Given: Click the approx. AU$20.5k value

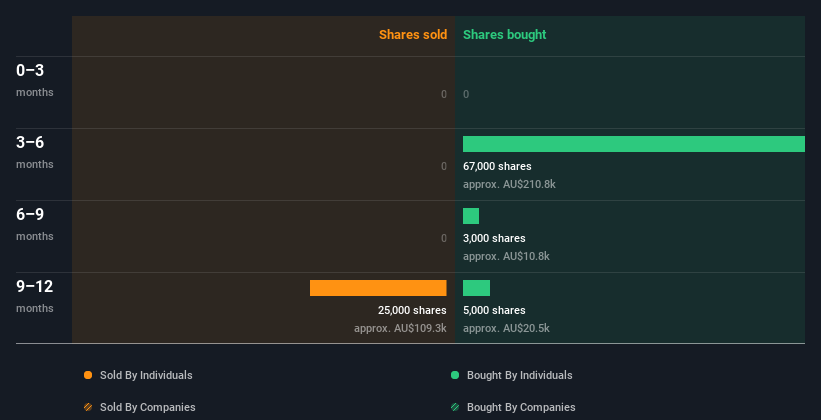Looking at the screenshot, I should coord(506,328).
